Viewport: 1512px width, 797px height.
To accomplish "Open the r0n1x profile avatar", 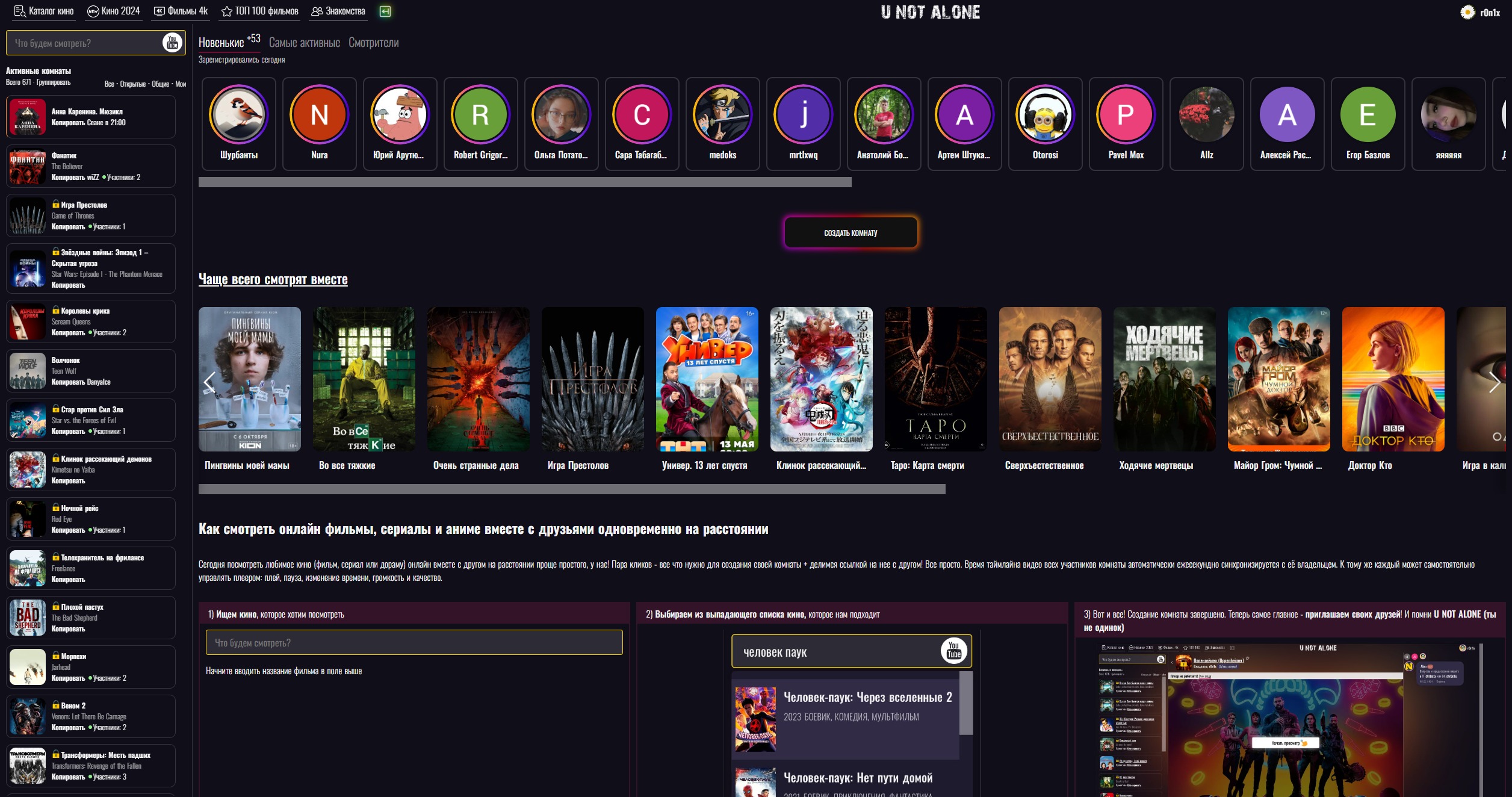I will point(1467,12).
